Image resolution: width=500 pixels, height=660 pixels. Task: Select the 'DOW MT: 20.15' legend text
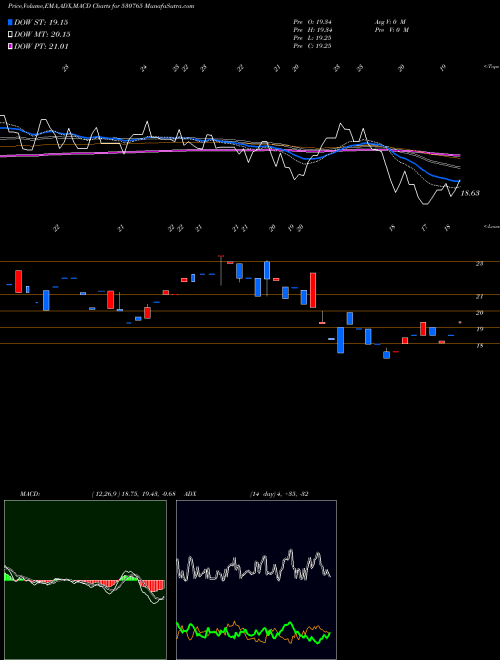[x=42, y=35]
